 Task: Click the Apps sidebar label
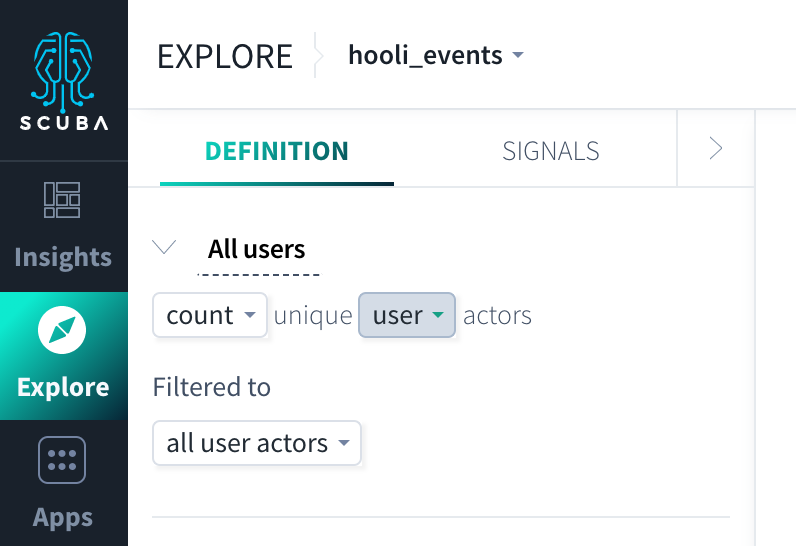click(63, 518)
